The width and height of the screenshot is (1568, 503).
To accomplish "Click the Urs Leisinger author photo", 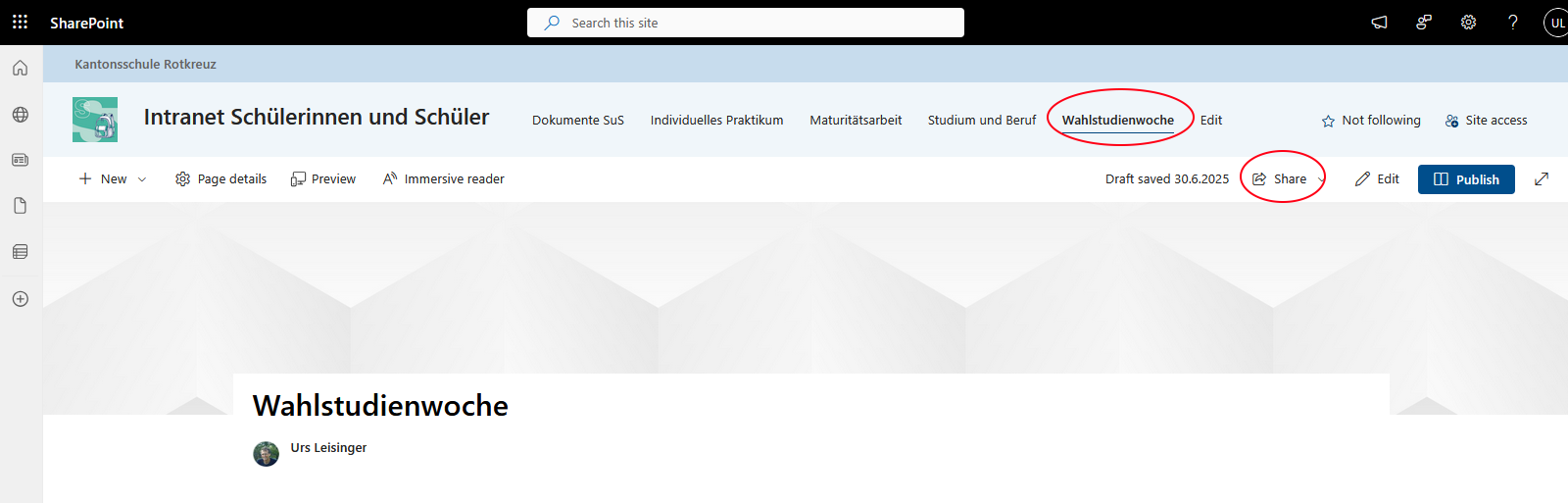I will pyautogui.click(x=267, y=454).
